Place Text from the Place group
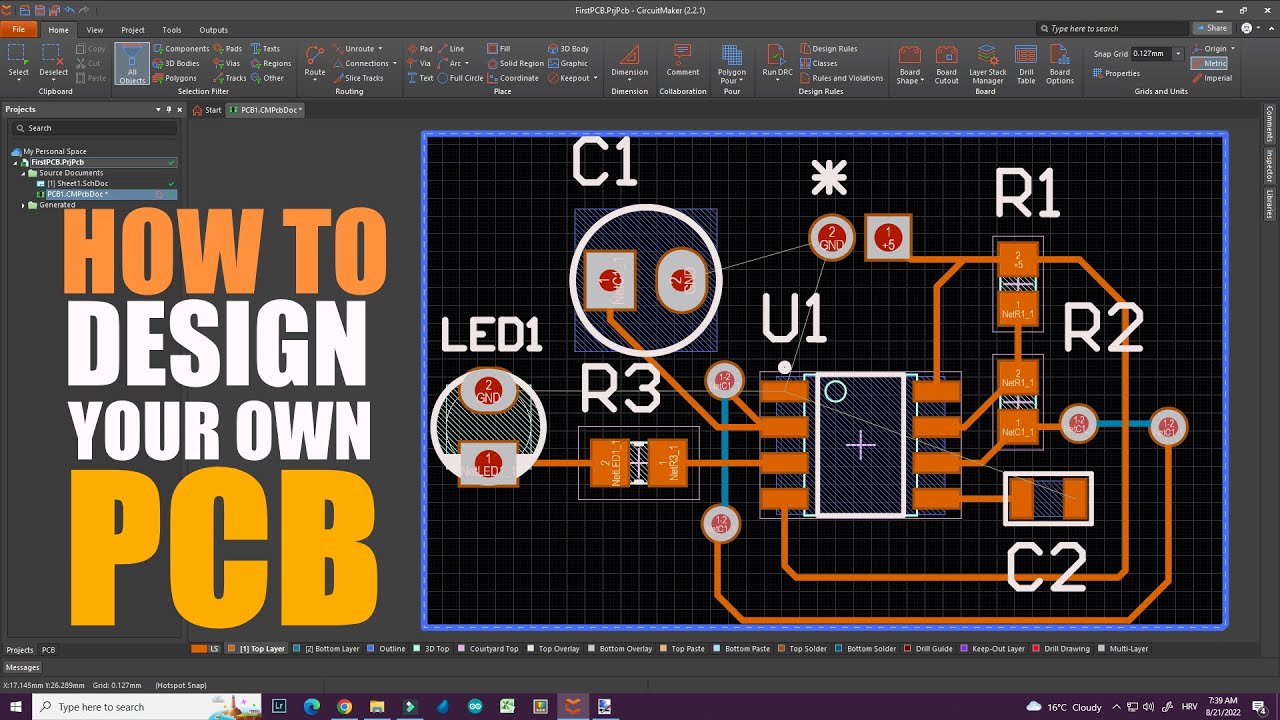 coord(420,78)
